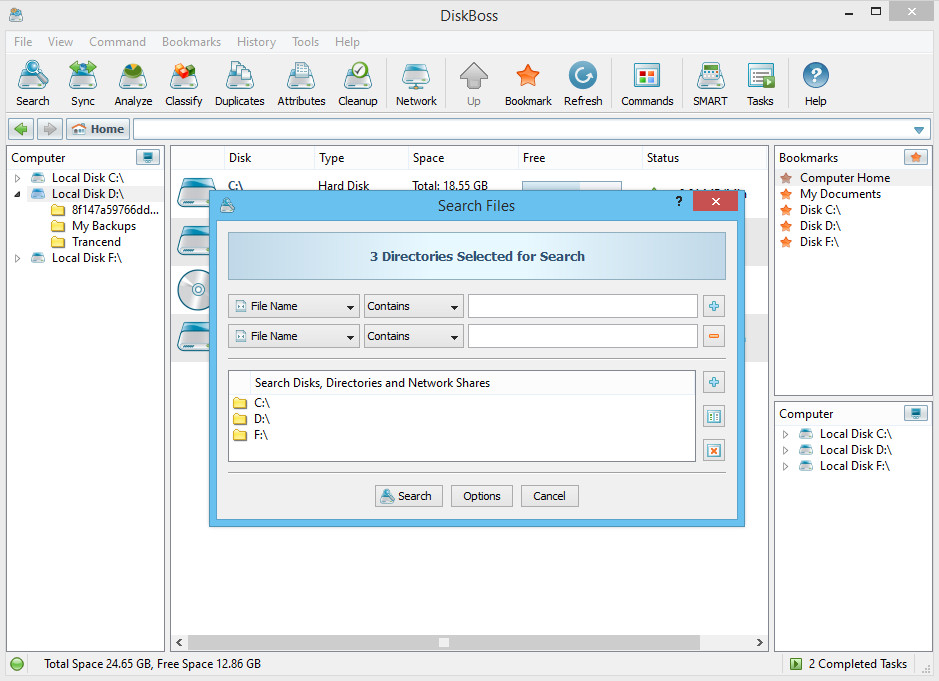Click the lower-right Computer panel header icon
Image resolution: width=939 pixels, height=681 pixels.
pos(916,413)
